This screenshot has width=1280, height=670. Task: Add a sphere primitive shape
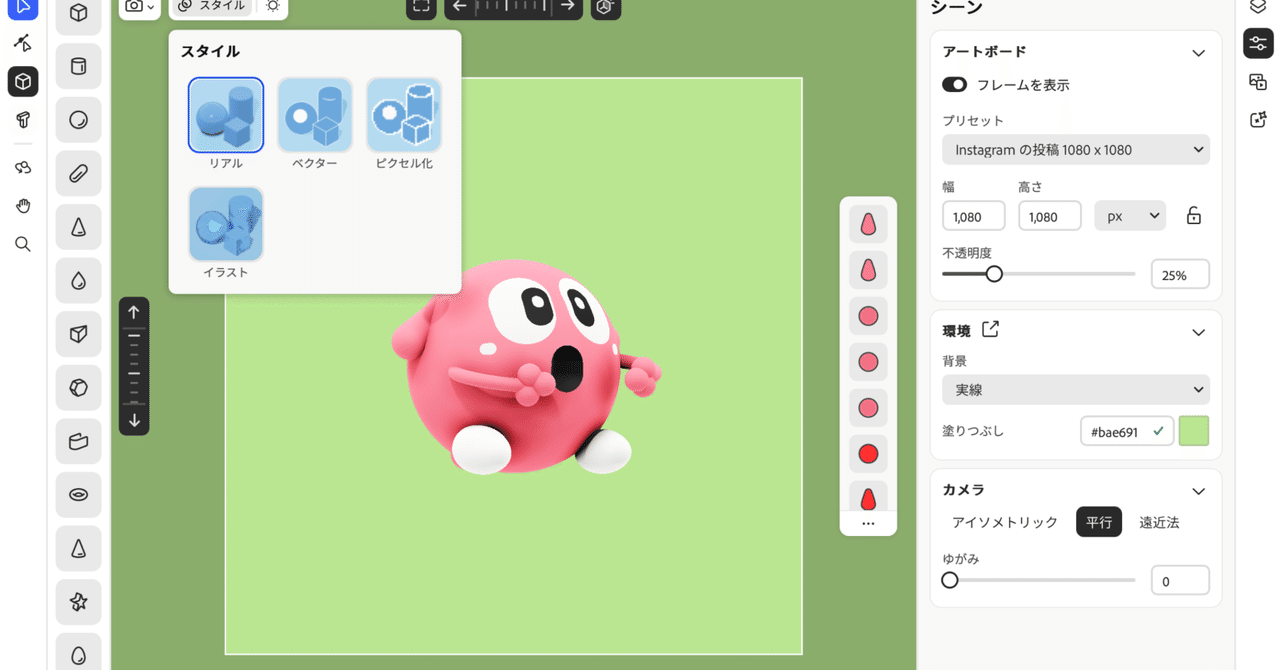pyautogui.click(x=79, y=120)
